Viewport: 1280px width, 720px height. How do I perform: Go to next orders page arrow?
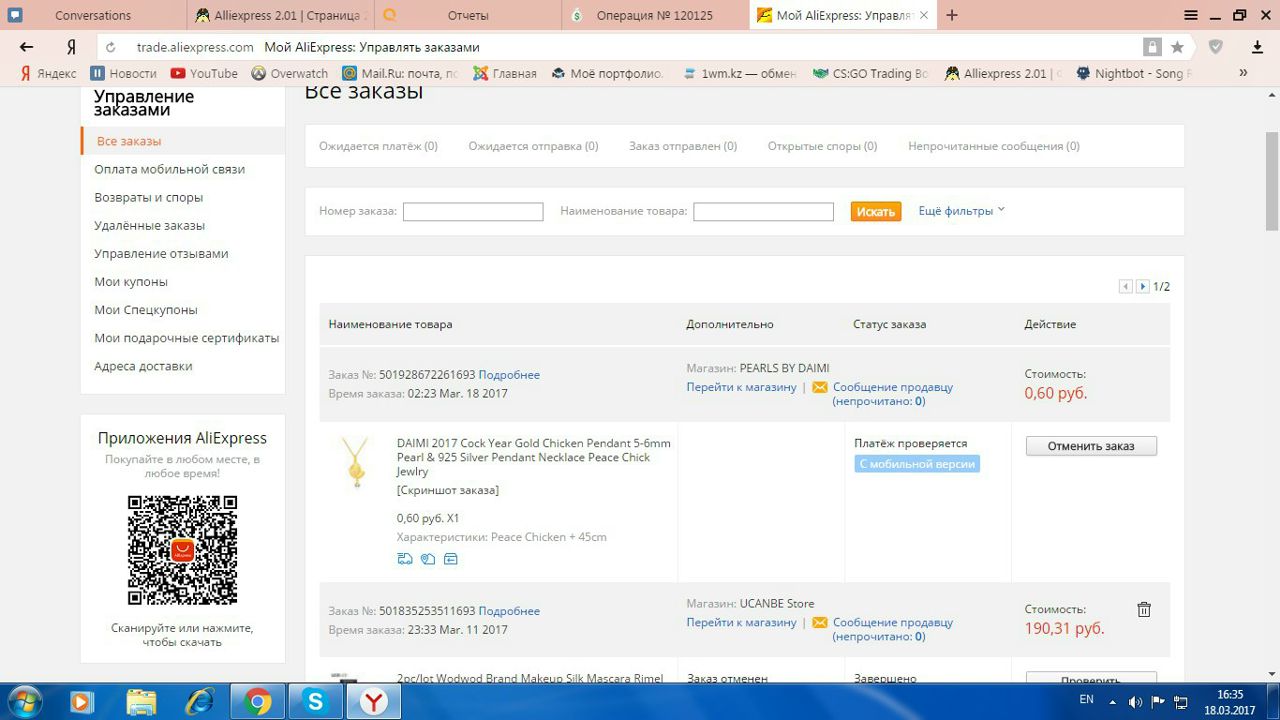coord(1142,287)
